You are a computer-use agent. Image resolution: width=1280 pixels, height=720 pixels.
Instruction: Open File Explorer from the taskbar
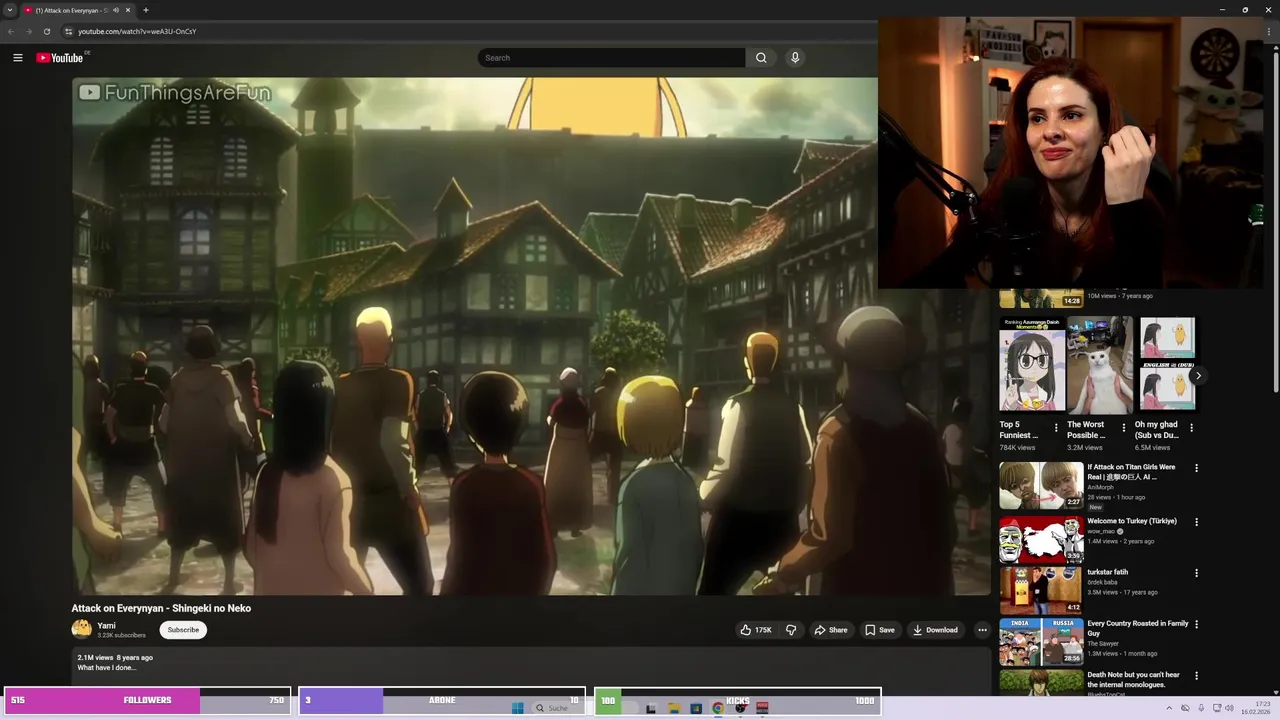673,708
